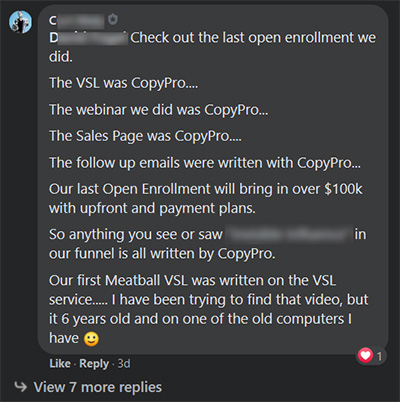
Task: Click the line 'The VSL was CopyPro'
Action: 124,83
